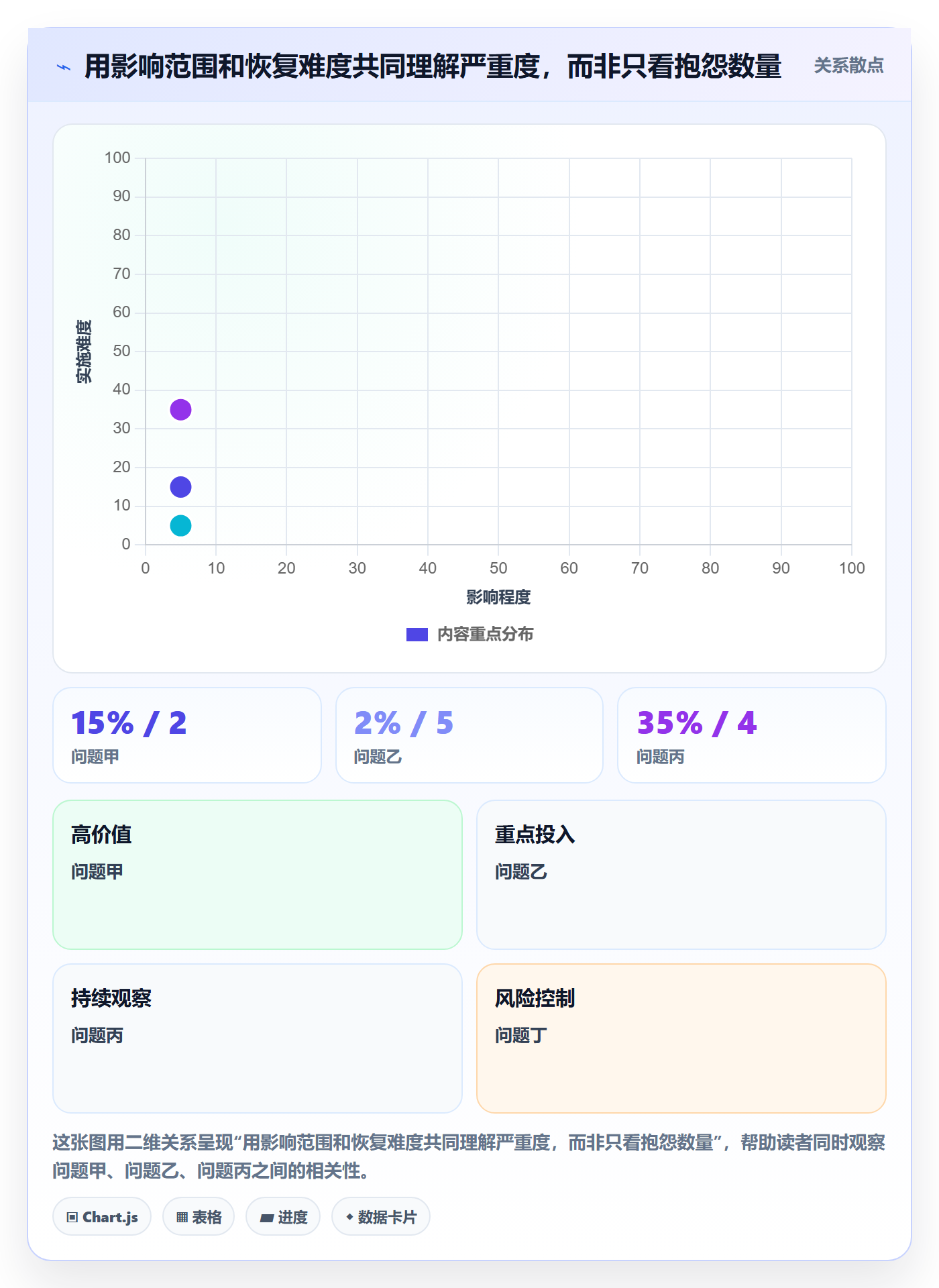Viewport: 939px width, 1288px height.
Task: Click the y-axis title 实施难度
Action: 84,352
